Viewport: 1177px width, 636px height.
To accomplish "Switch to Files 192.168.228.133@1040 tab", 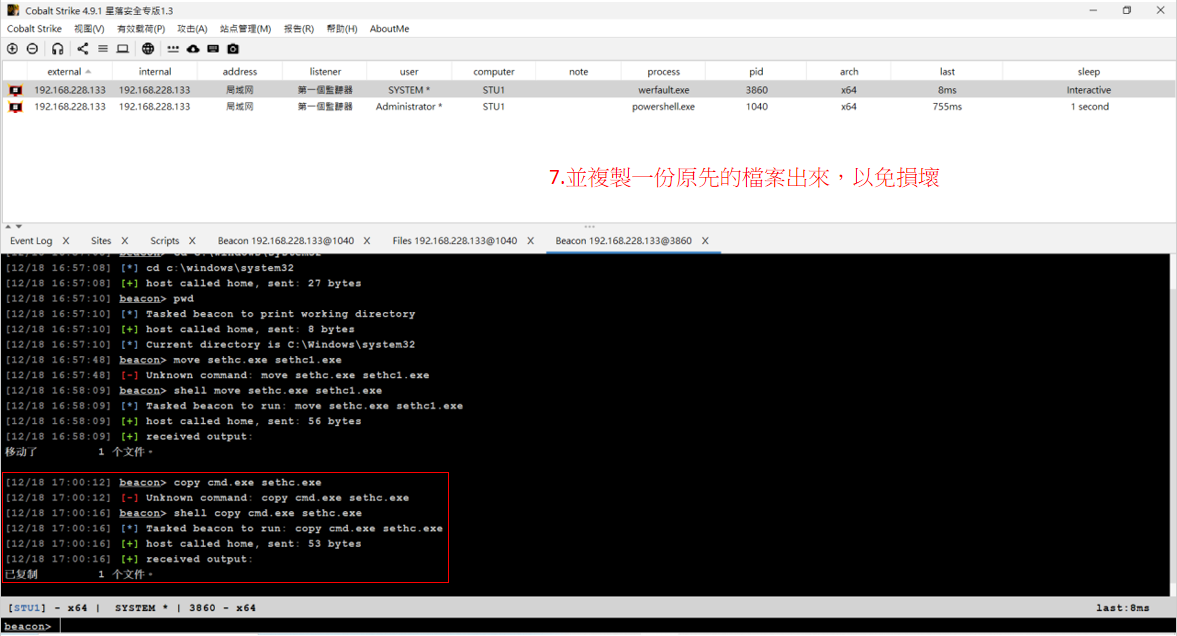I will (x=454, y=241).
